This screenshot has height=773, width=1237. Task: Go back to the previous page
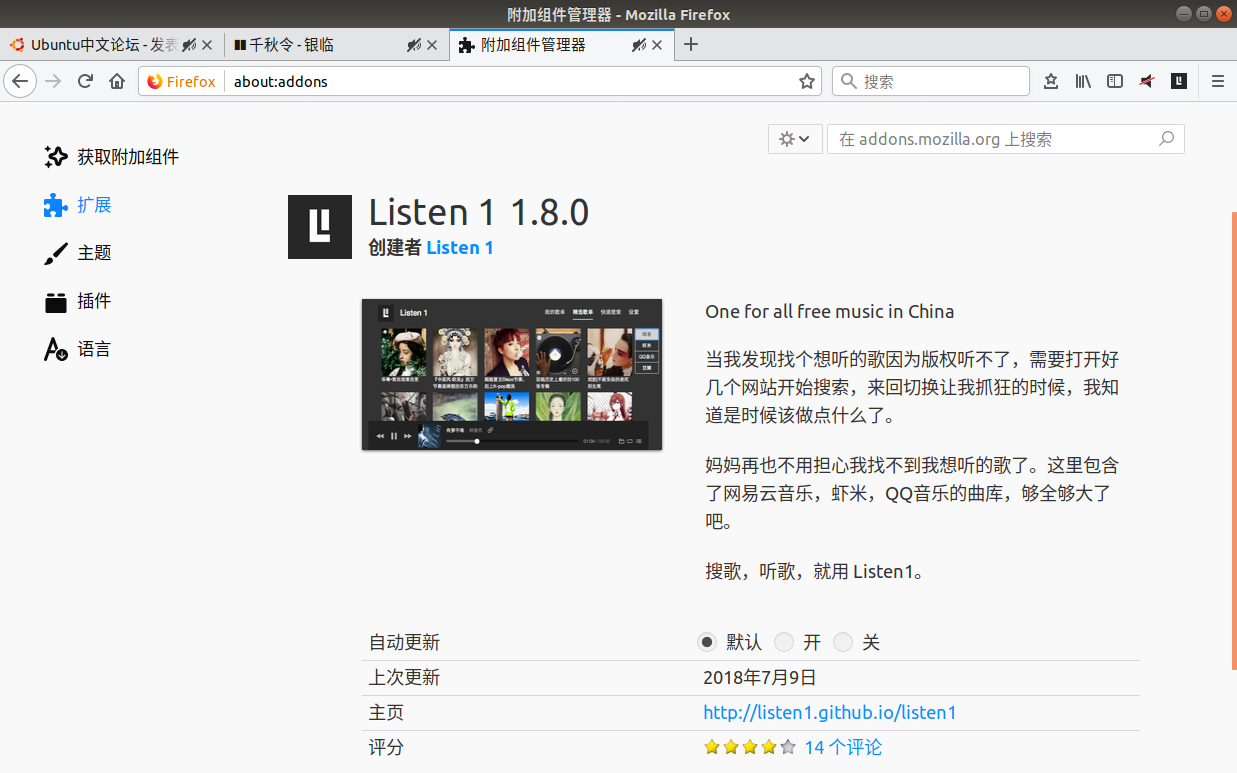tap(20, 81)
